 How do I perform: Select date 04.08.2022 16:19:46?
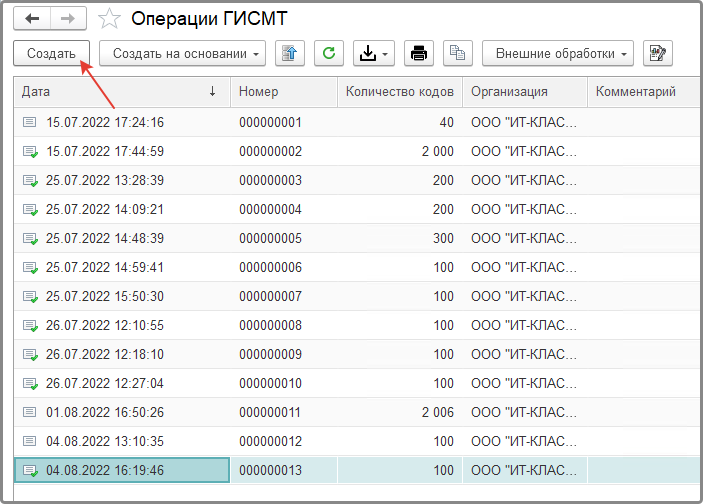[105, 470]
